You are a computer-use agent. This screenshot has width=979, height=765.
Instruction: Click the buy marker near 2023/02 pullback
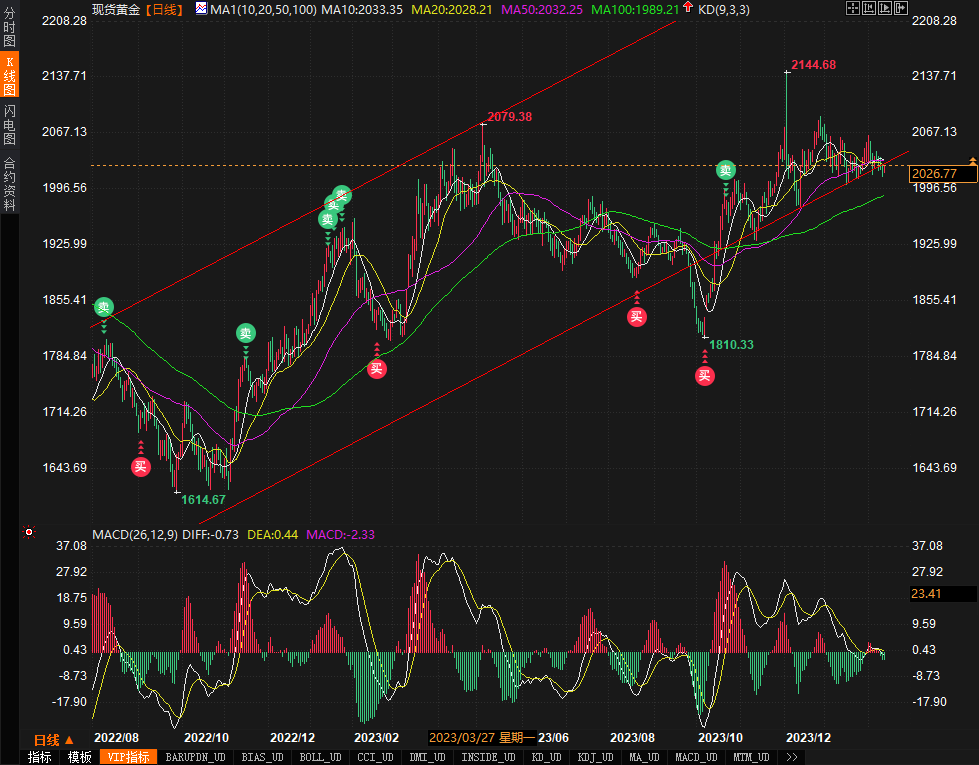[377, 369]
